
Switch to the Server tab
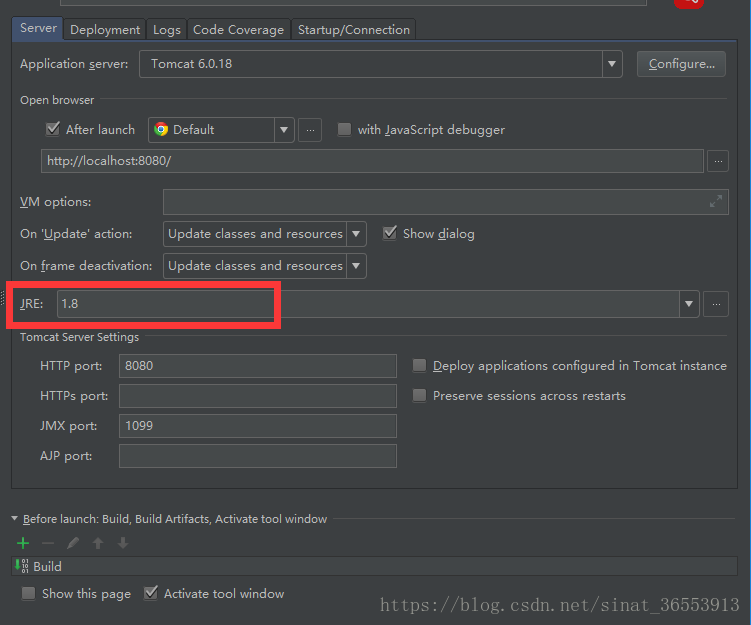click(38, 28)
